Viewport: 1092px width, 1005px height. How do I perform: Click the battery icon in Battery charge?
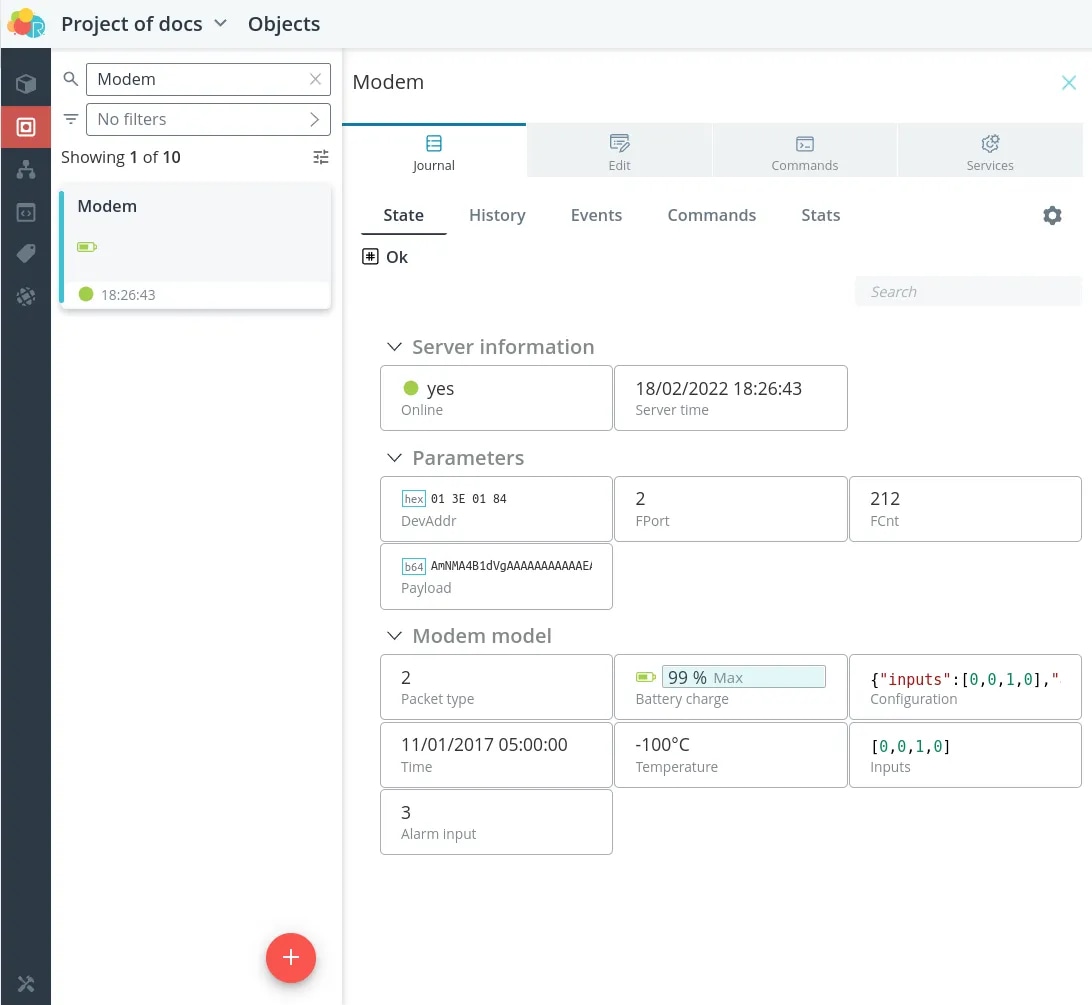coord(646,677)
